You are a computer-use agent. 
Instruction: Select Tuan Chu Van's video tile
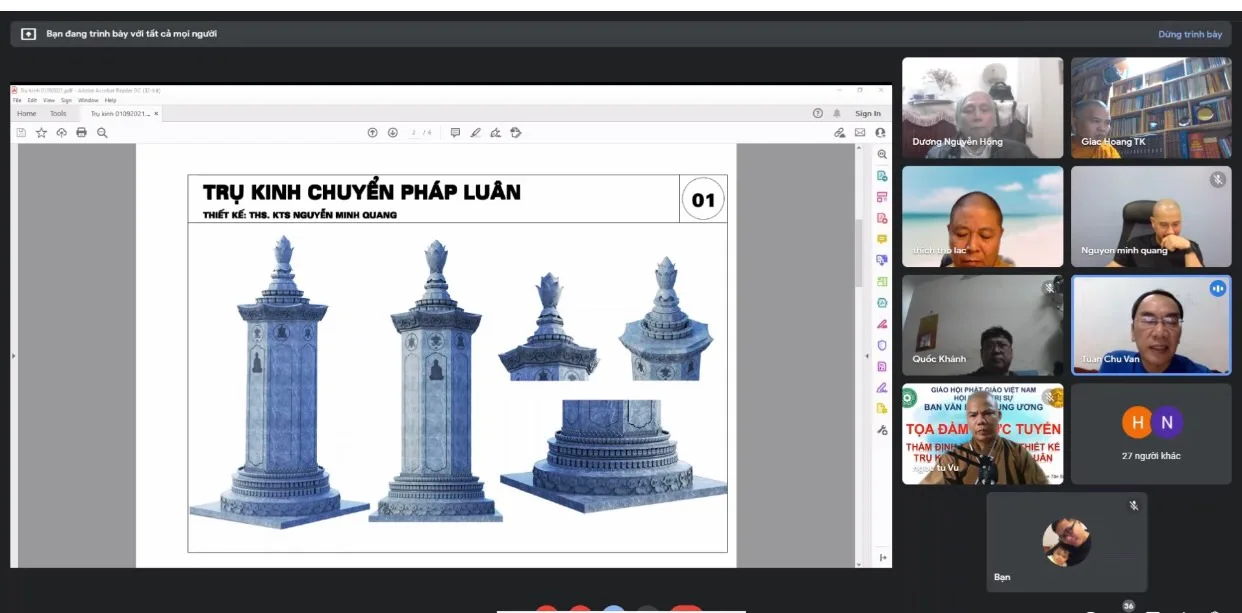click(x=1151, y=325)
